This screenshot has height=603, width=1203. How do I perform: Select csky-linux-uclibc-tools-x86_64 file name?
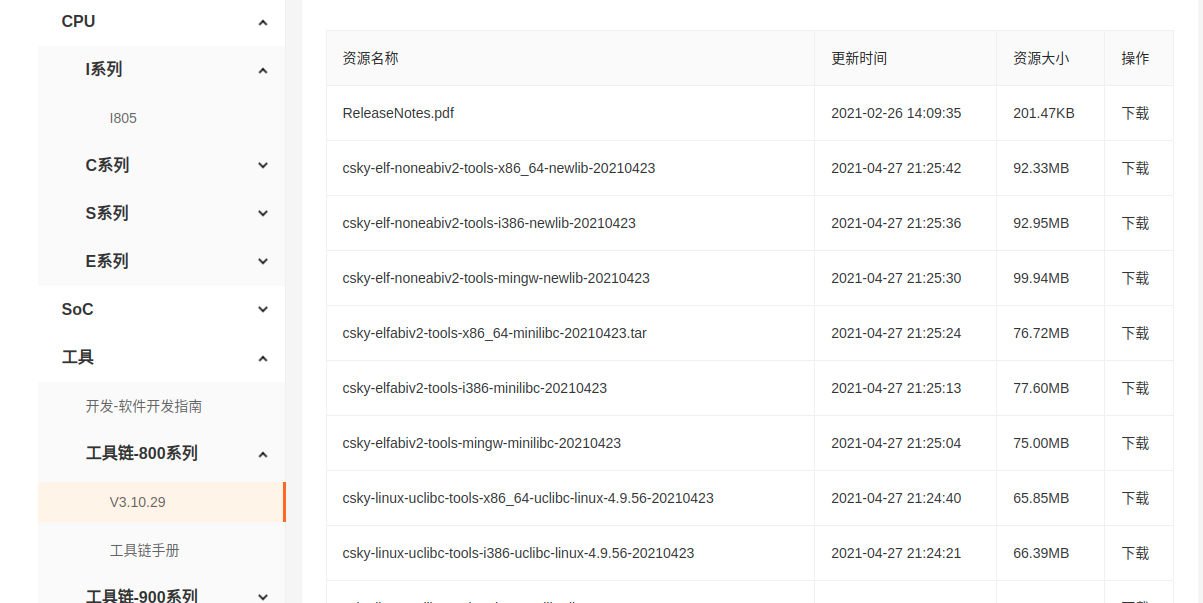(528, 498)
